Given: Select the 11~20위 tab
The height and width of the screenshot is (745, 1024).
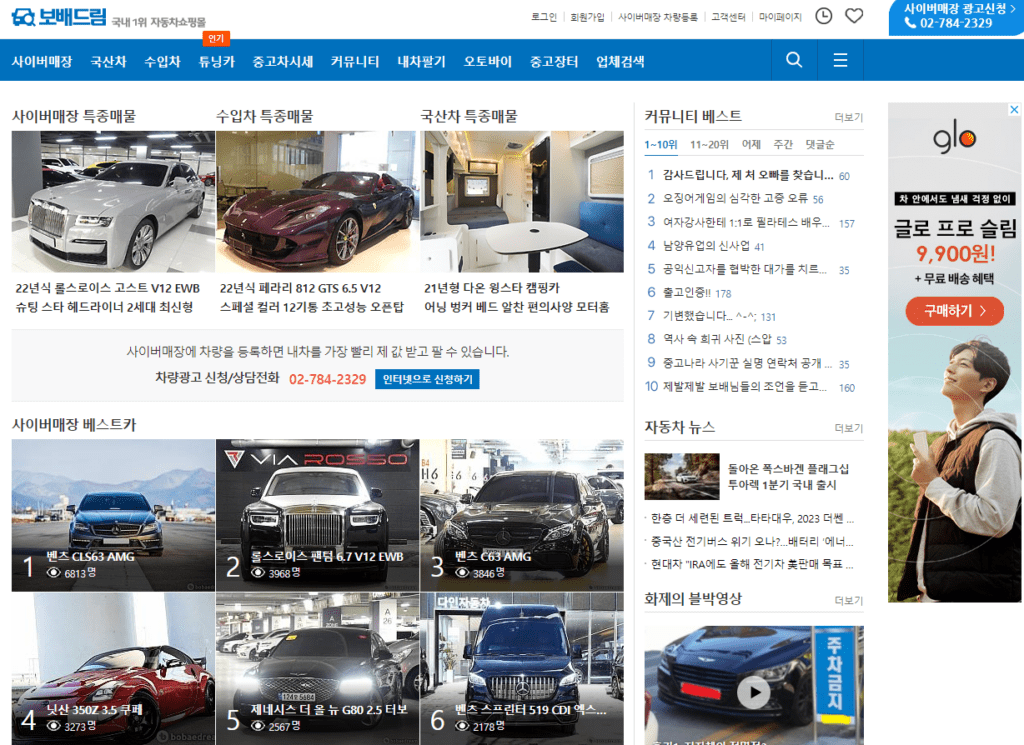Looking at the screenshot, I should (709, 144).
